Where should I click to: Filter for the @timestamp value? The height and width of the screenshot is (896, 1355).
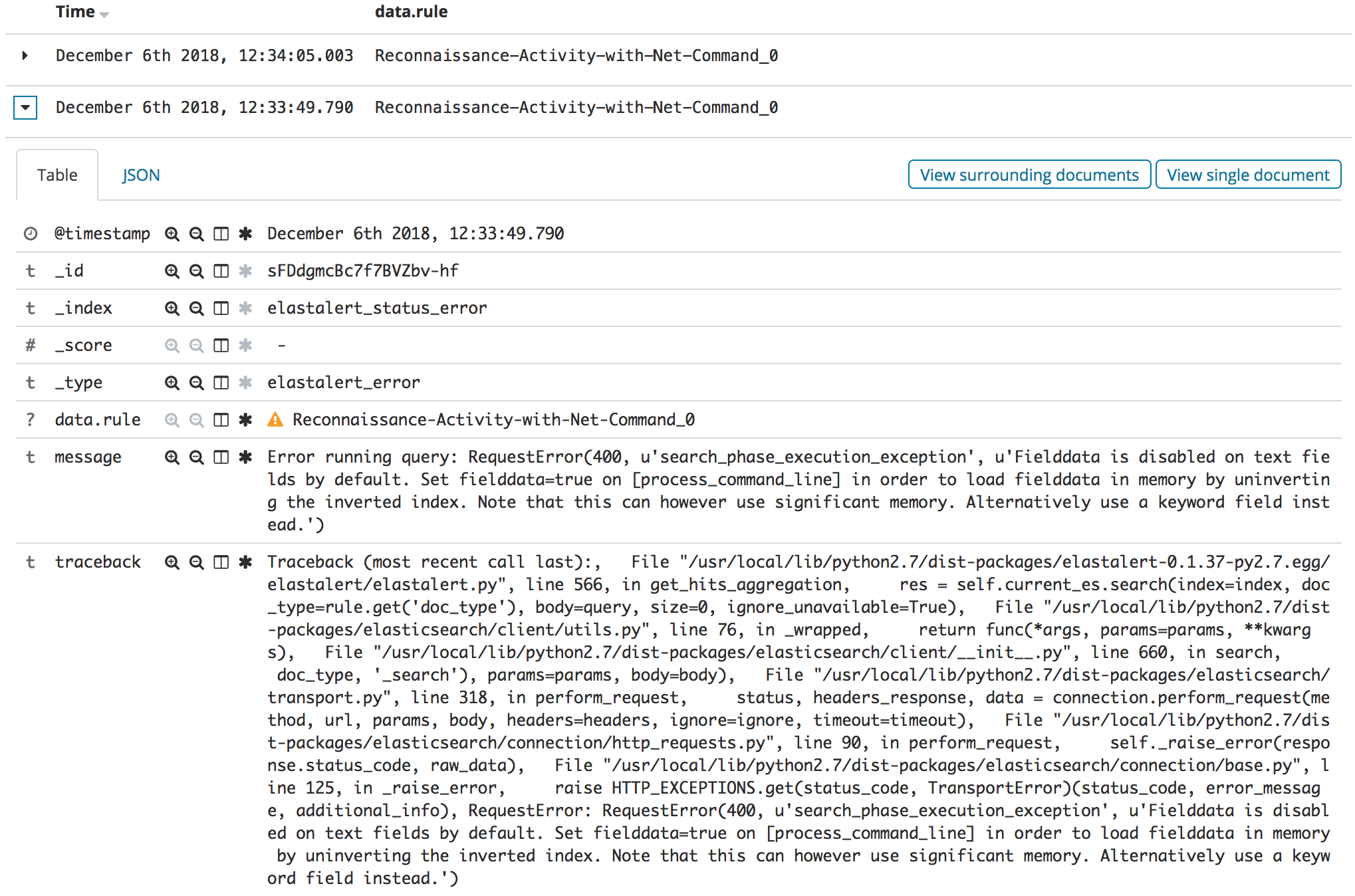172,233
